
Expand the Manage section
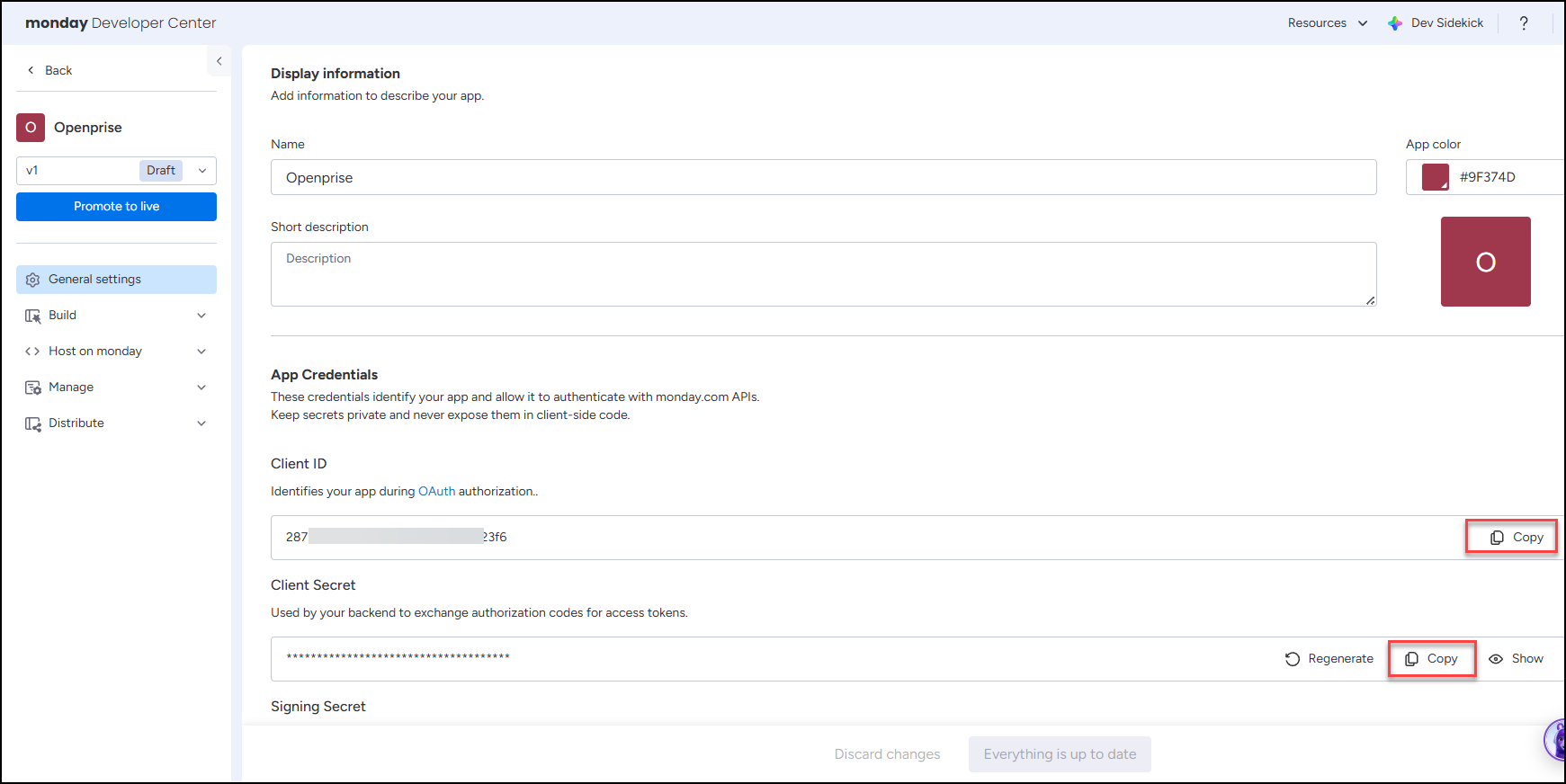point(116,388)
